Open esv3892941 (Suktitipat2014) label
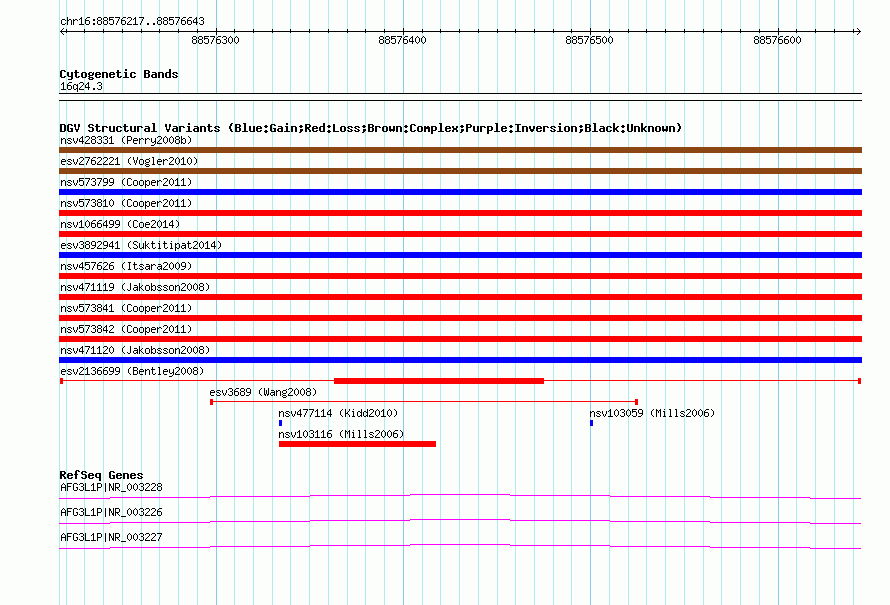Viewport: 890px width, 605px height. click(x=141, y=245)
